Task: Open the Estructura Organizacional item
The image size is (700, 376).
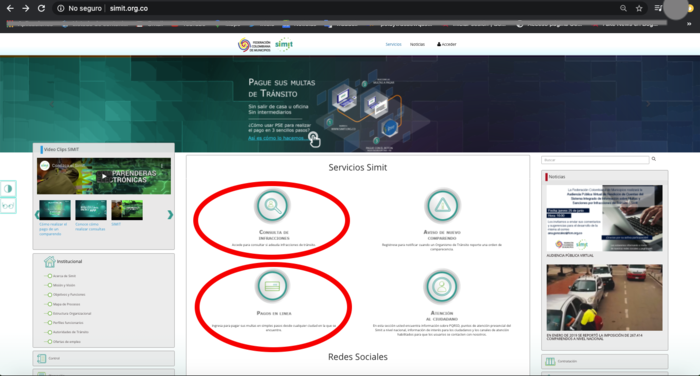Action: click(72, 313)
